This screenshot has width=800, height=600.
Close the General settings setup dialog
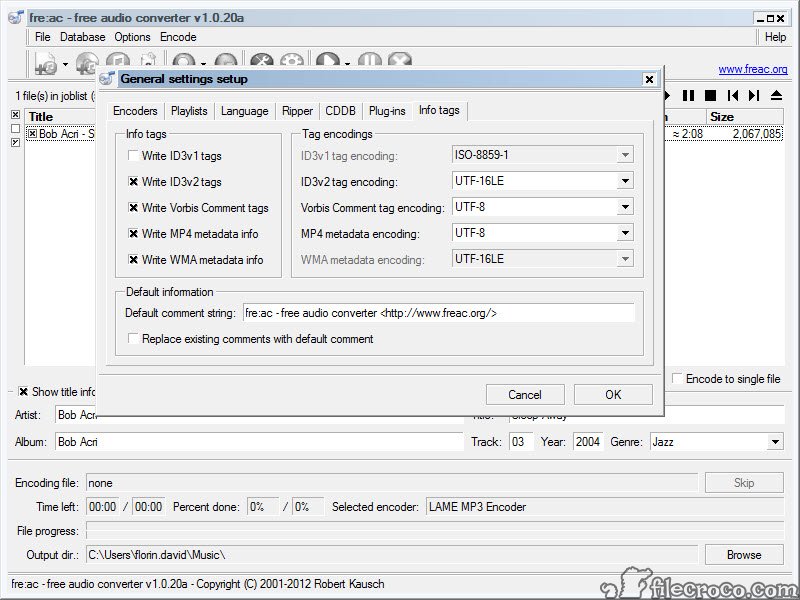(649, 79)
